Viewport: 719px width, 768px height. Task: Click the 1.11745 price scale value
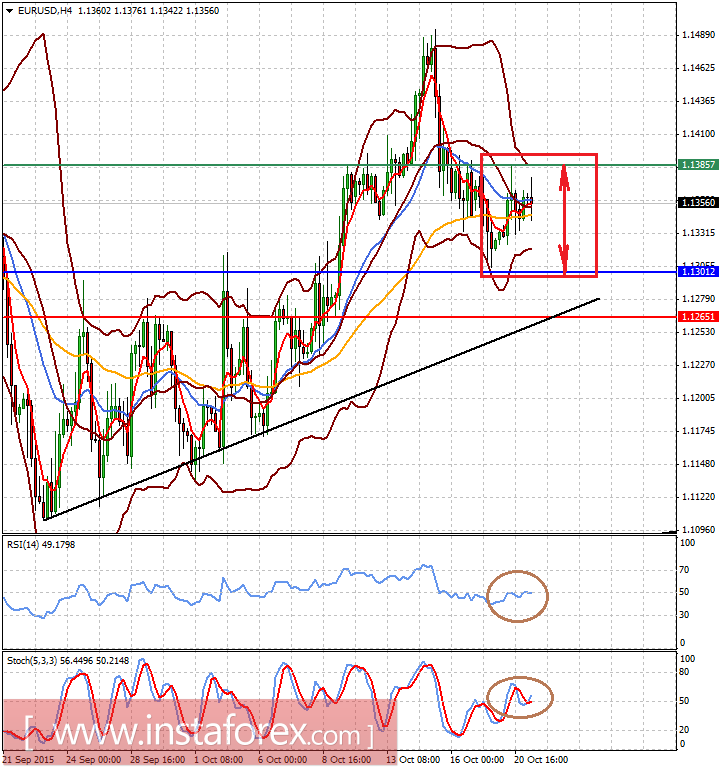[698, 431]
